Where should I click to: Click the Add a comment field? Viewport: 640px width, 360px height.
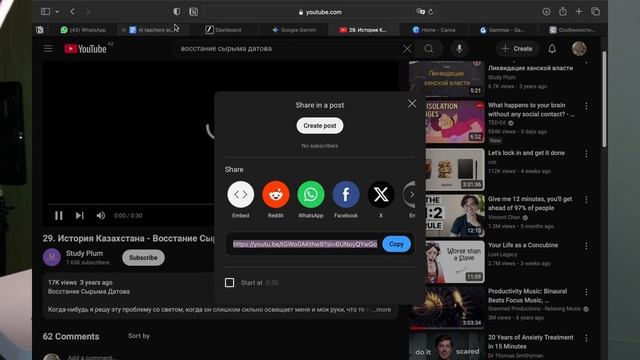point(92,357)
